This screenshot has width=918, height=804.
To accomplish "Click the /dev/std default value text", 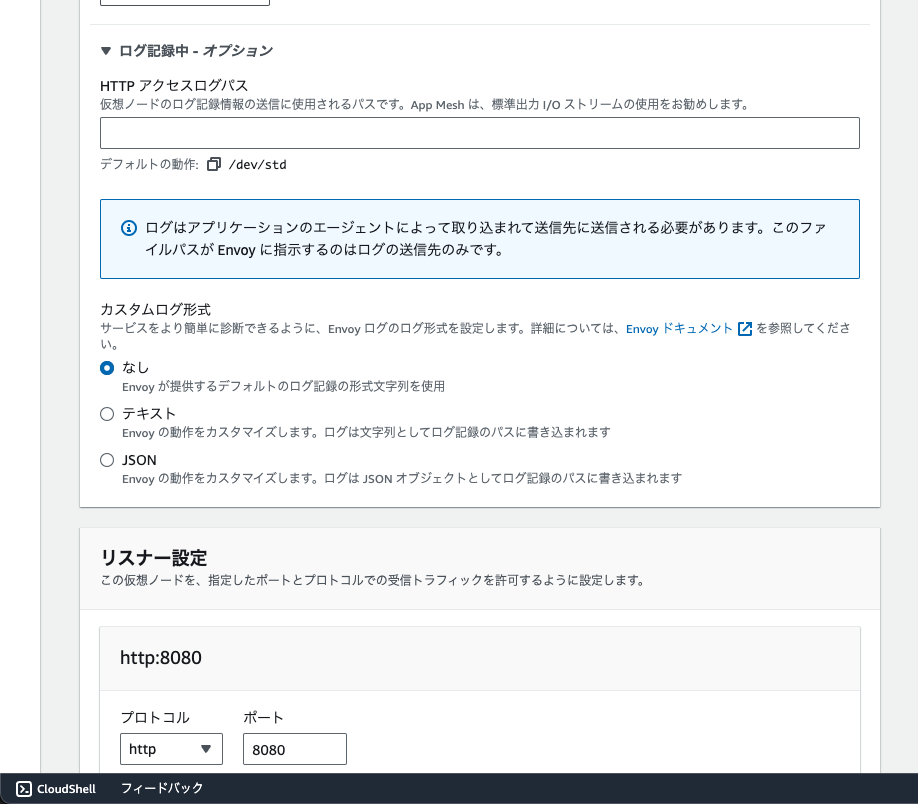I will pos(258,165).
